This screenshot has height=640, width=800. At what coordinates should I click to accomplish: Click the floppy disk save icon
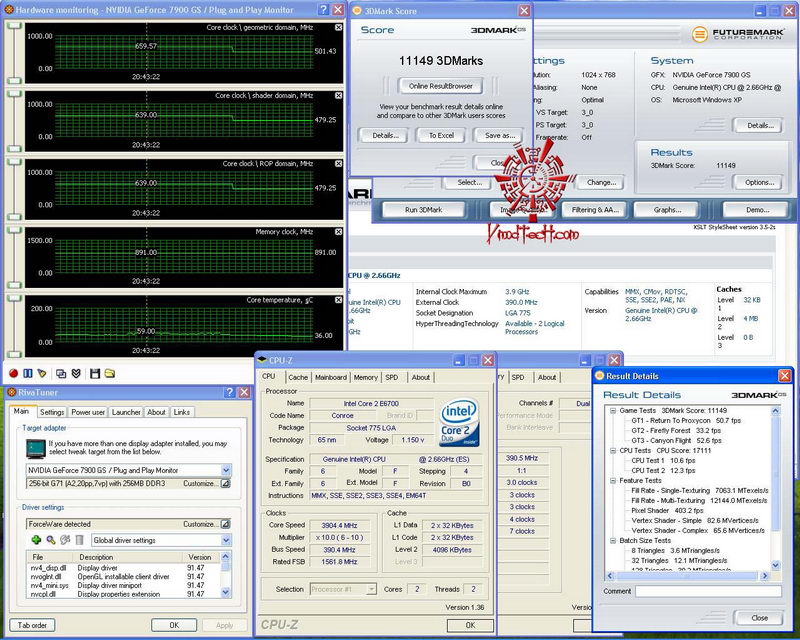point(95,374)
